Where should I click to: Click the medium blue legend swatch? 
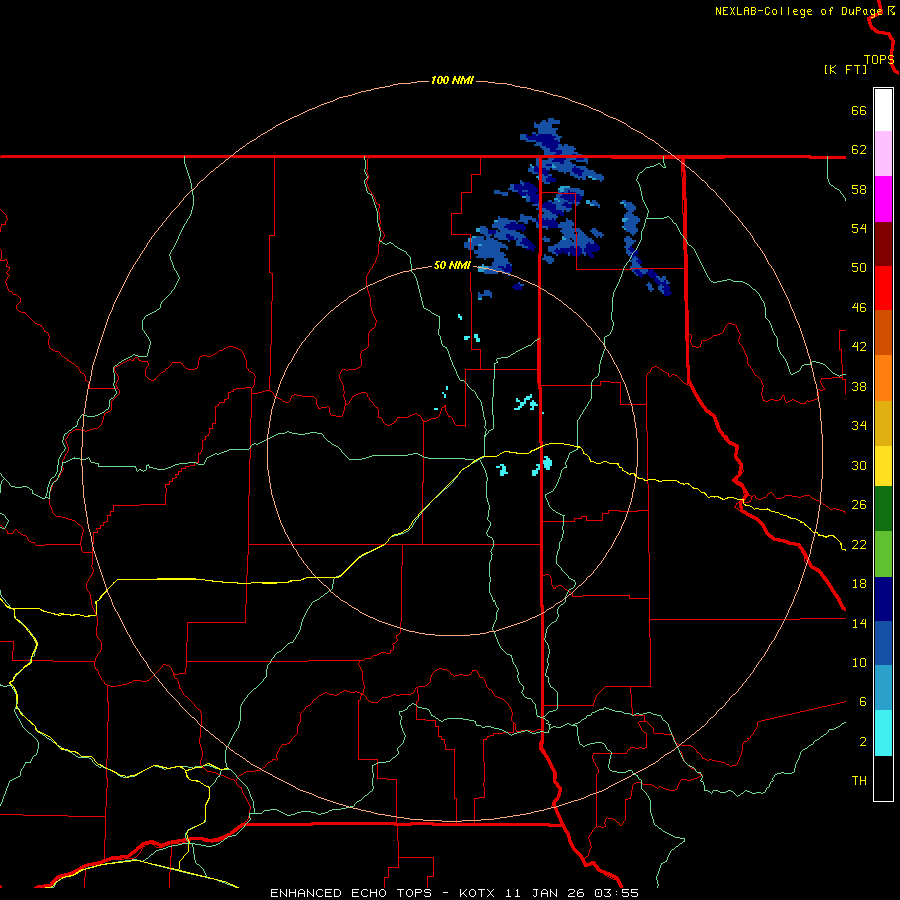pos(883,643)
